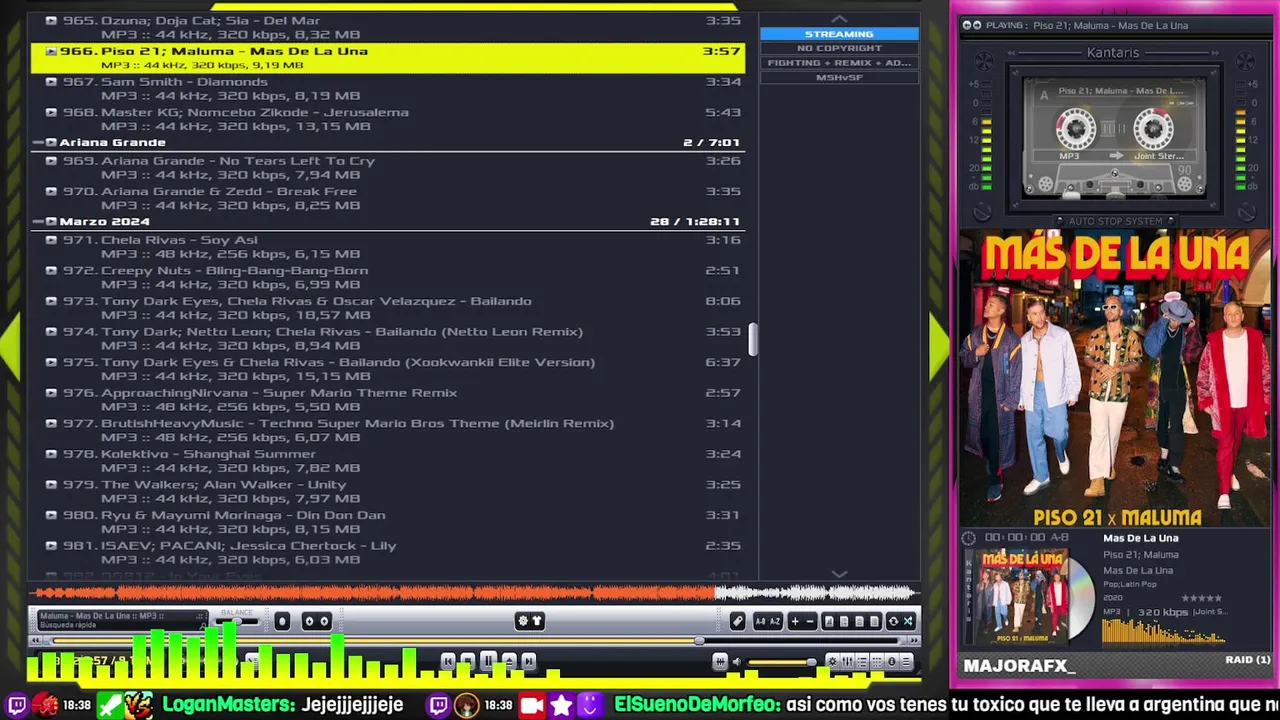Click the top-right knob of cassette panel
1280x720 pixels.
click(1245, 62)
